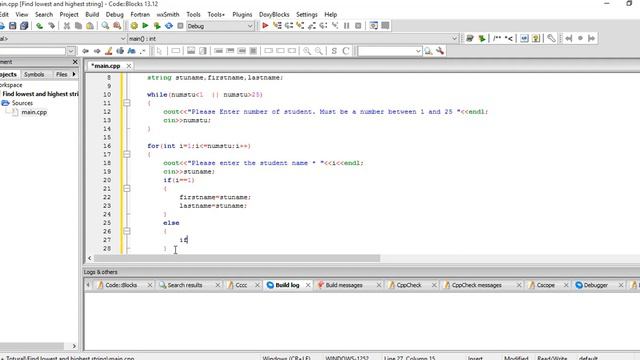Close the Management panel
640x360 pixels.
click(x=75, y=62)
